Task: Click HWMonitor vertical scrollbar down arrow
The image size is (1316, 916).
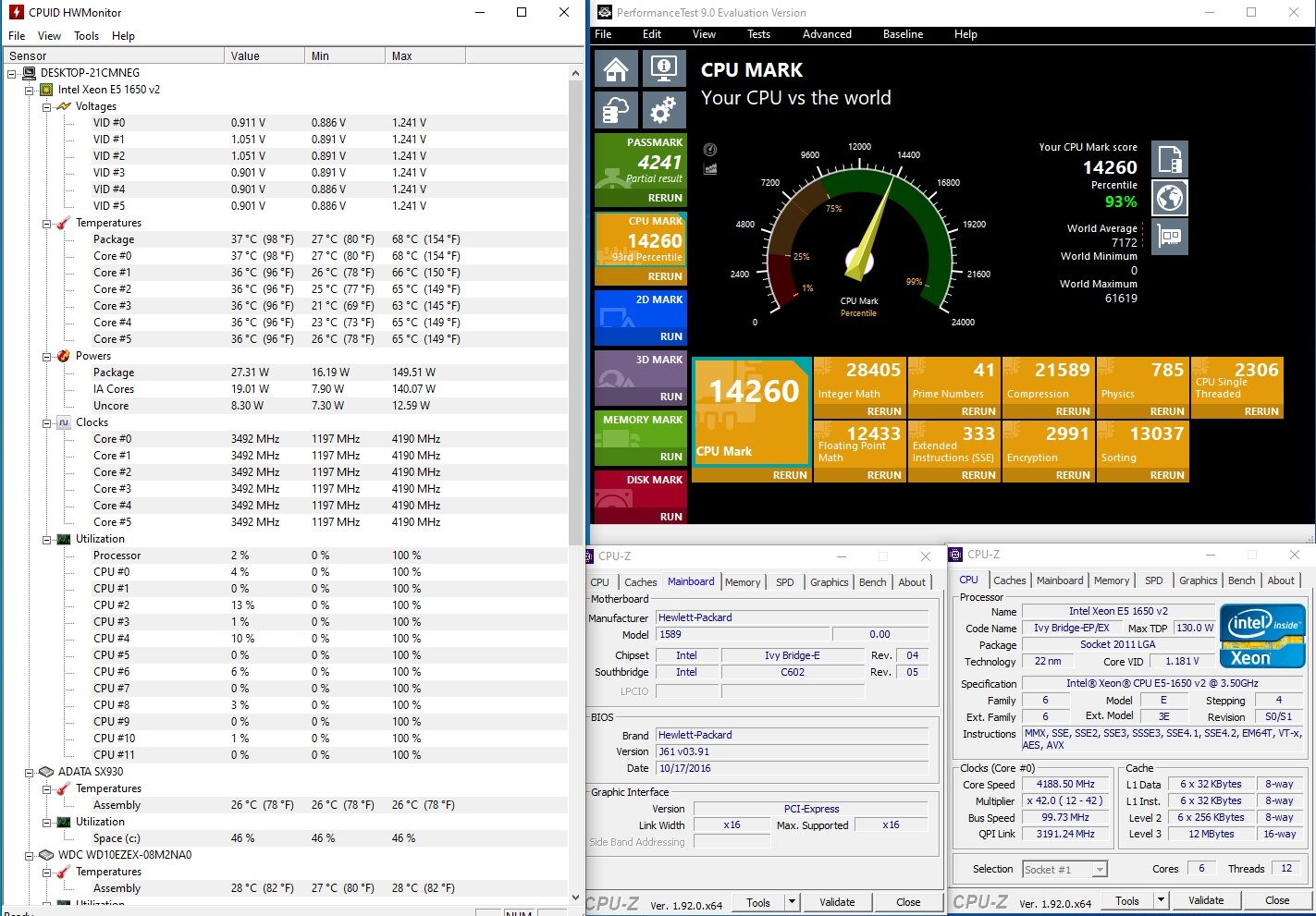Action: coord(576,897)
